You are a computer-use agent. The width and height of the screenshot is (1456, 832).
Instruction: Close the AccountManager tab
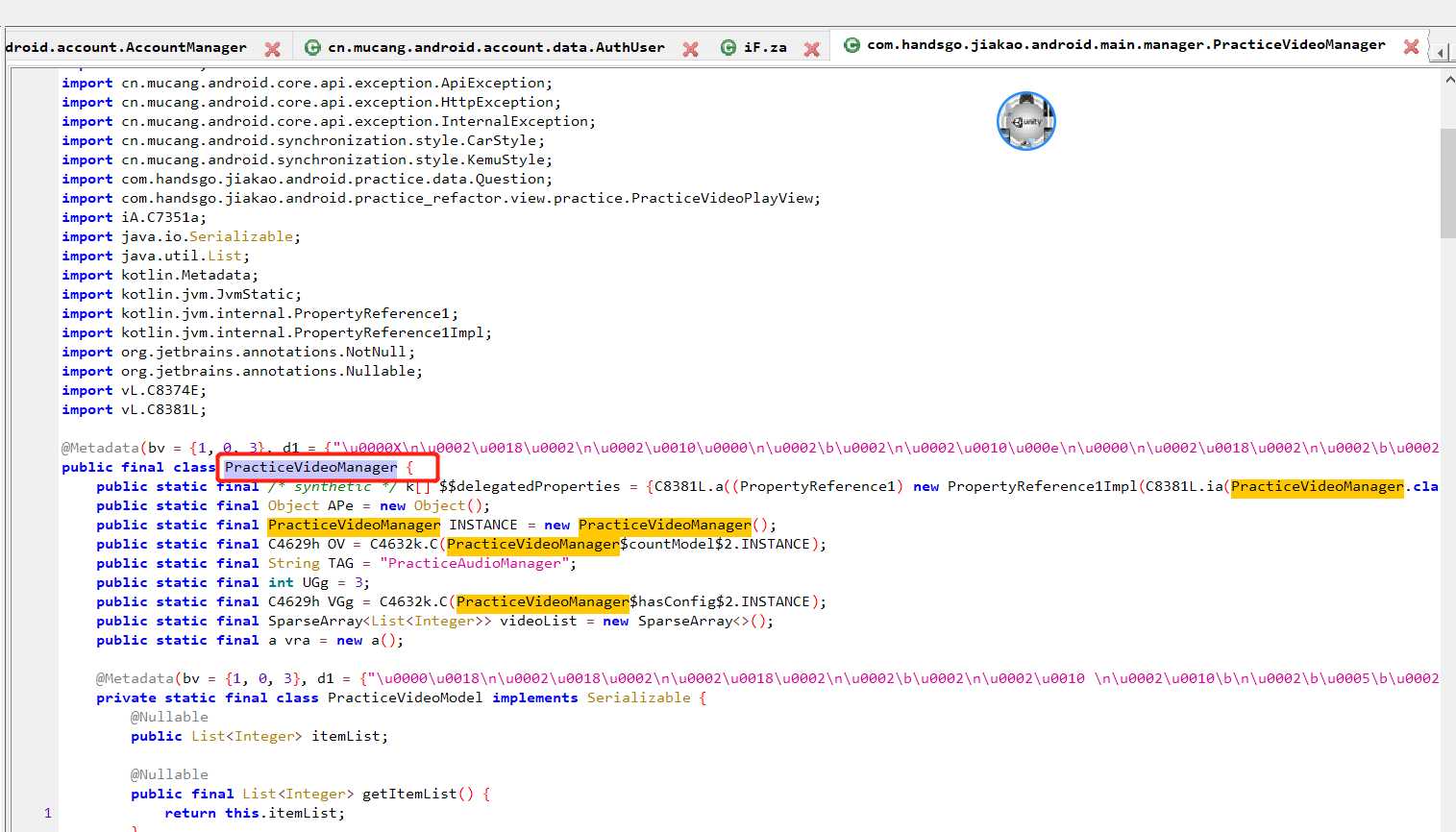tap(273, 48)
